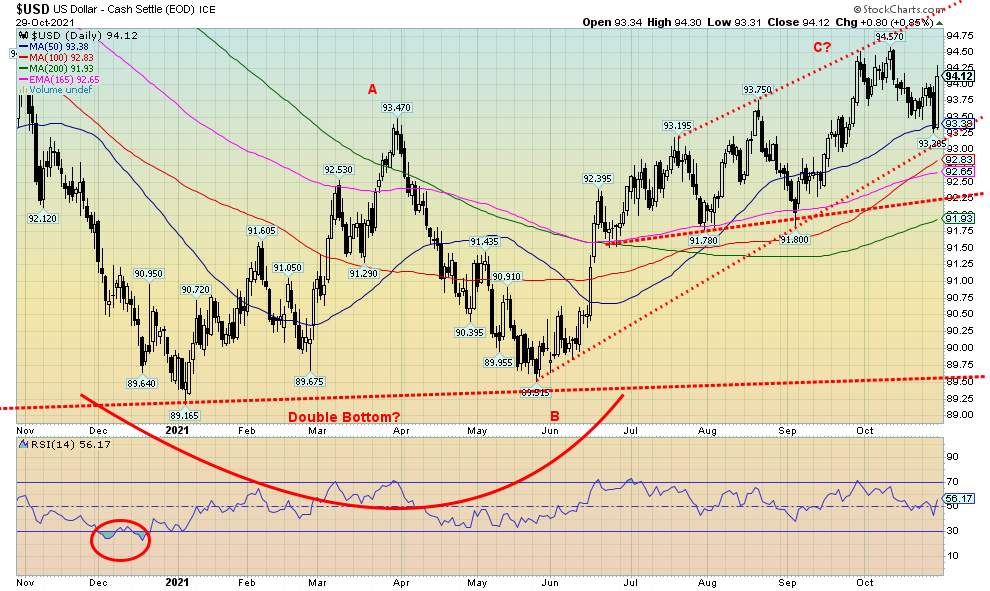Viewport: 990px width, 591px height.
Task: Click the green up-arrow after Chg value
Action: [x=938, y=20]
